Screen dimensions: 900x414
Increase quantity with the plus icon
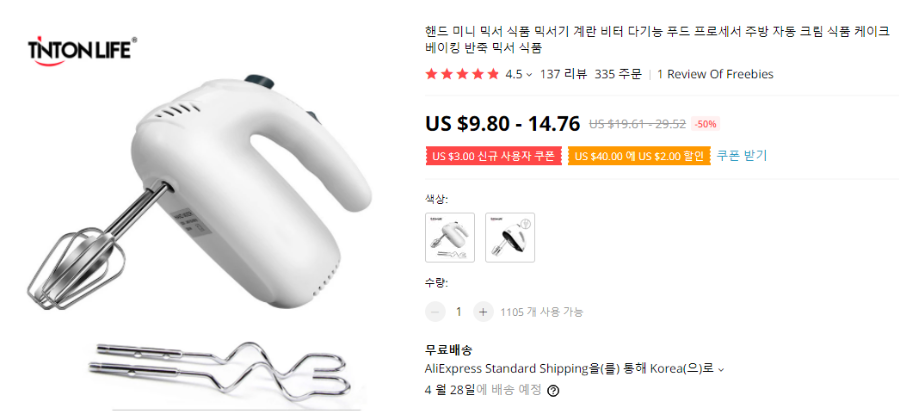click(483, 312)
